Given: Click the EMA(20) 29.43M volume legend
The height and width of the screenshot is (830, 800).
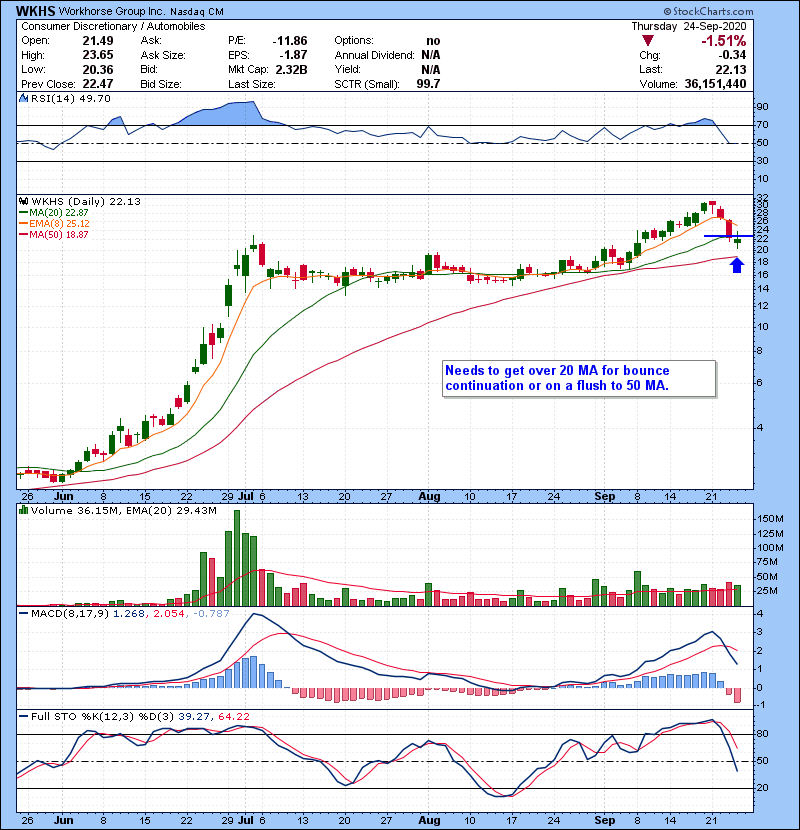Looking at the screenshot, I should (x=172, y=511).
